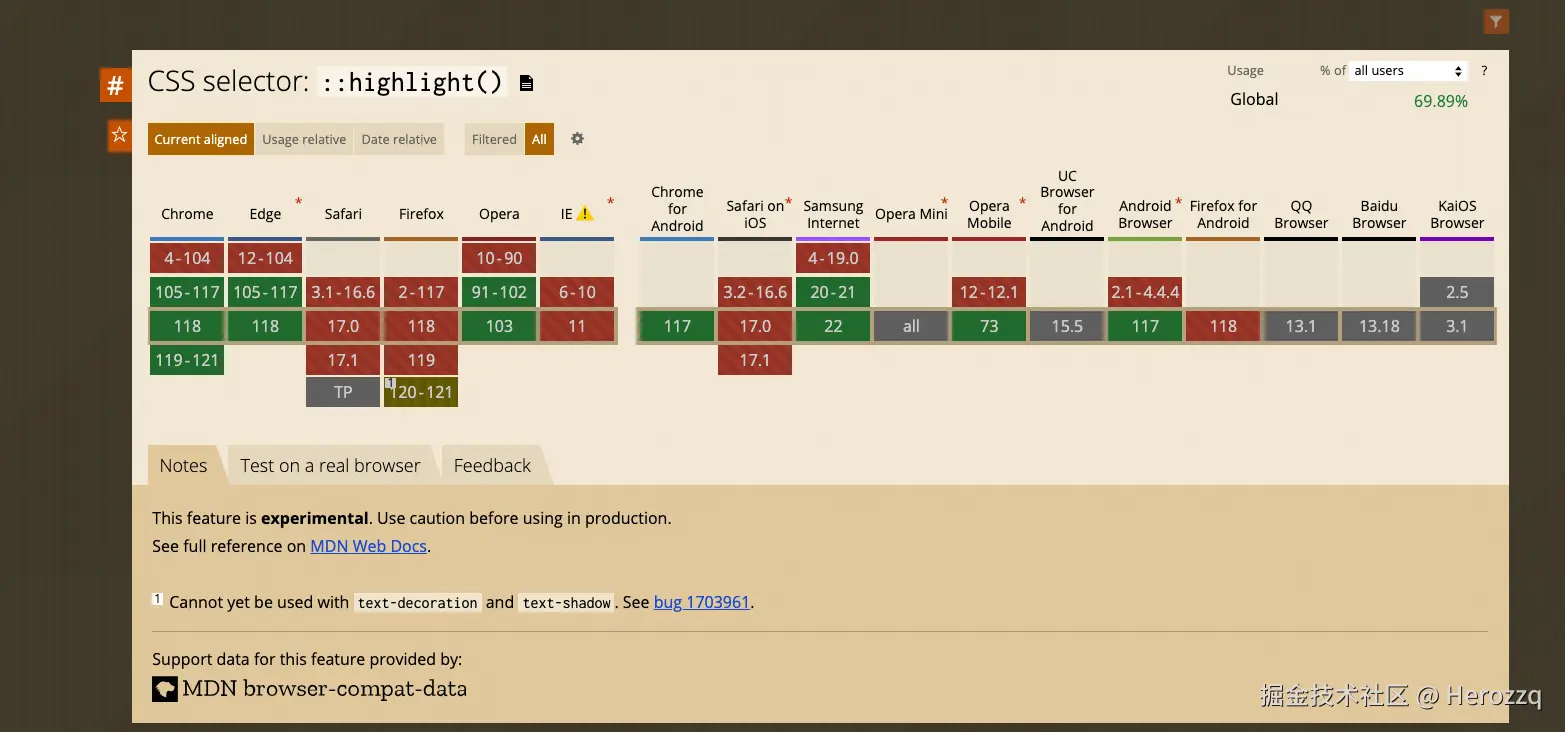Select Chrome 119-121 version cell
This screenshot has width=1565, height=732.
click(187, 360)
